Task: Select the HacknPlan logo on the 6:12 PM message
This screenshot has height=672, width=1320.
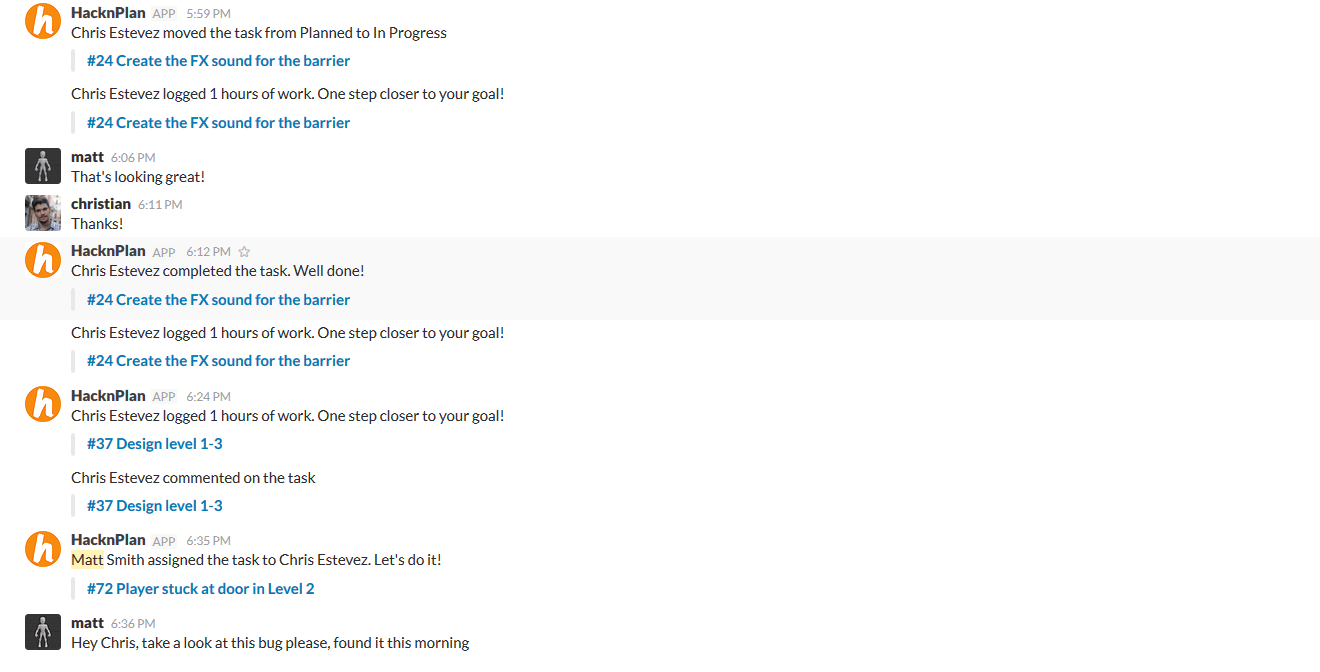Action: [43, 260]
